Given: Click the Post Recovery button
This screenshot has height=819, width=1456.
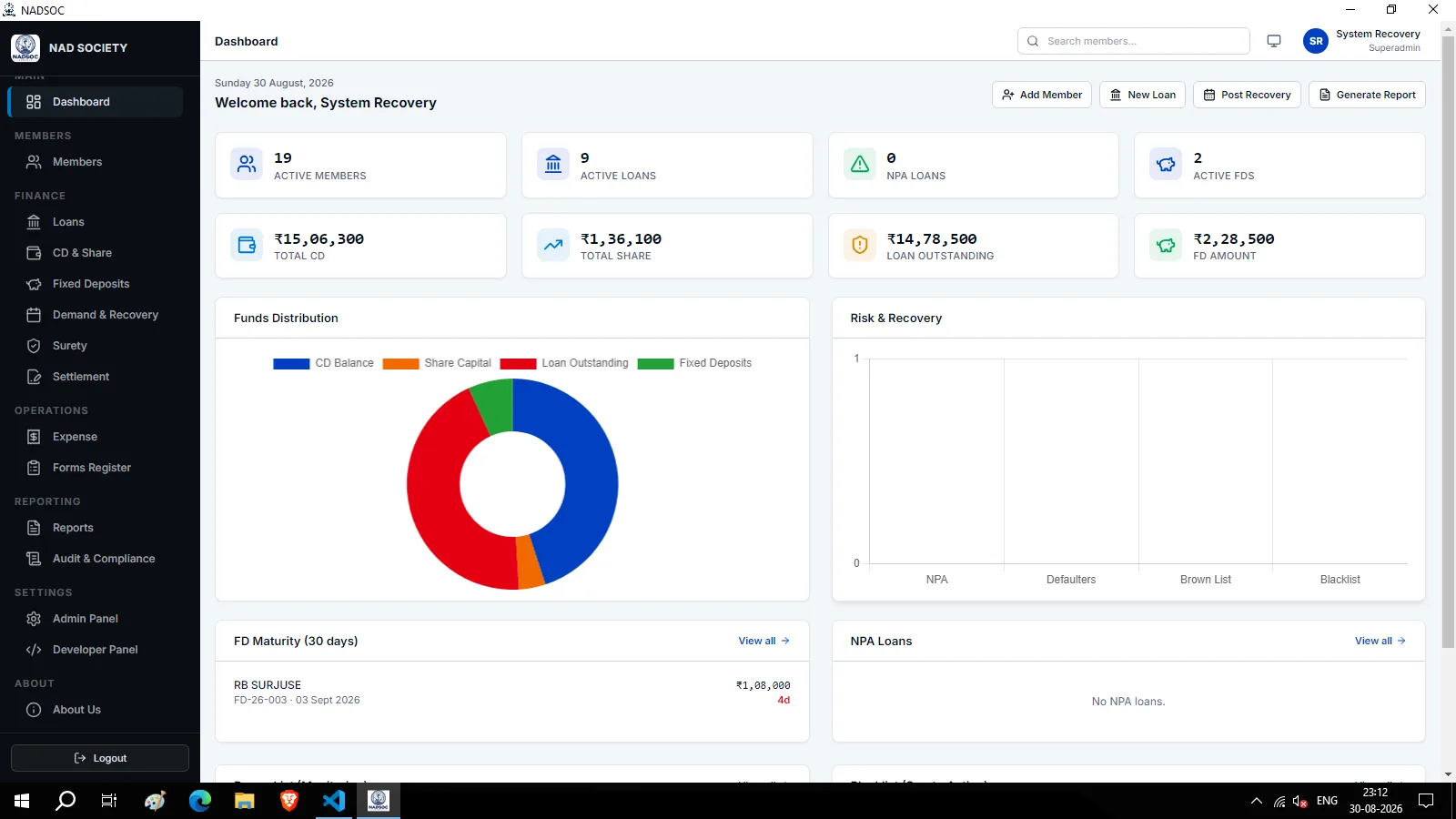Looking at the screenshot, I should point(1247,95).
